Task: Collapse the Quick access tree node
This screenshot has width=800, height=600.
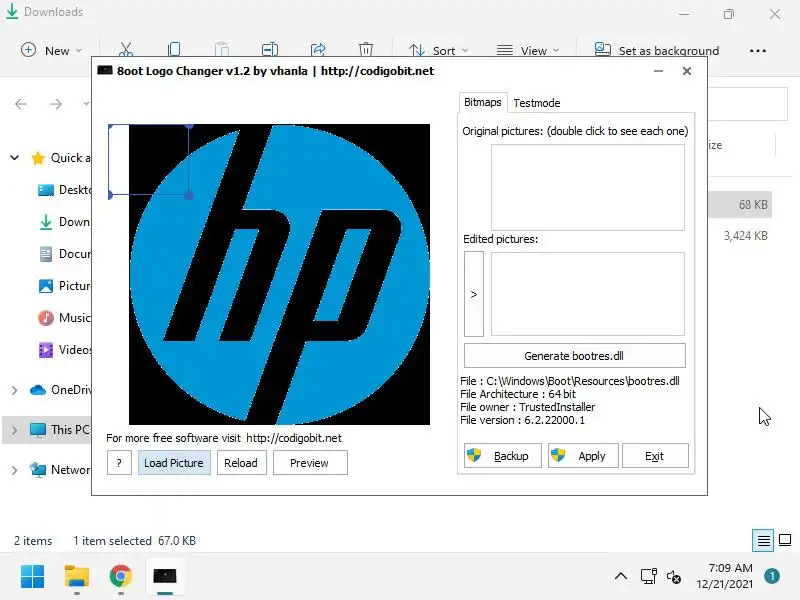Action: [x=15, y=158]
